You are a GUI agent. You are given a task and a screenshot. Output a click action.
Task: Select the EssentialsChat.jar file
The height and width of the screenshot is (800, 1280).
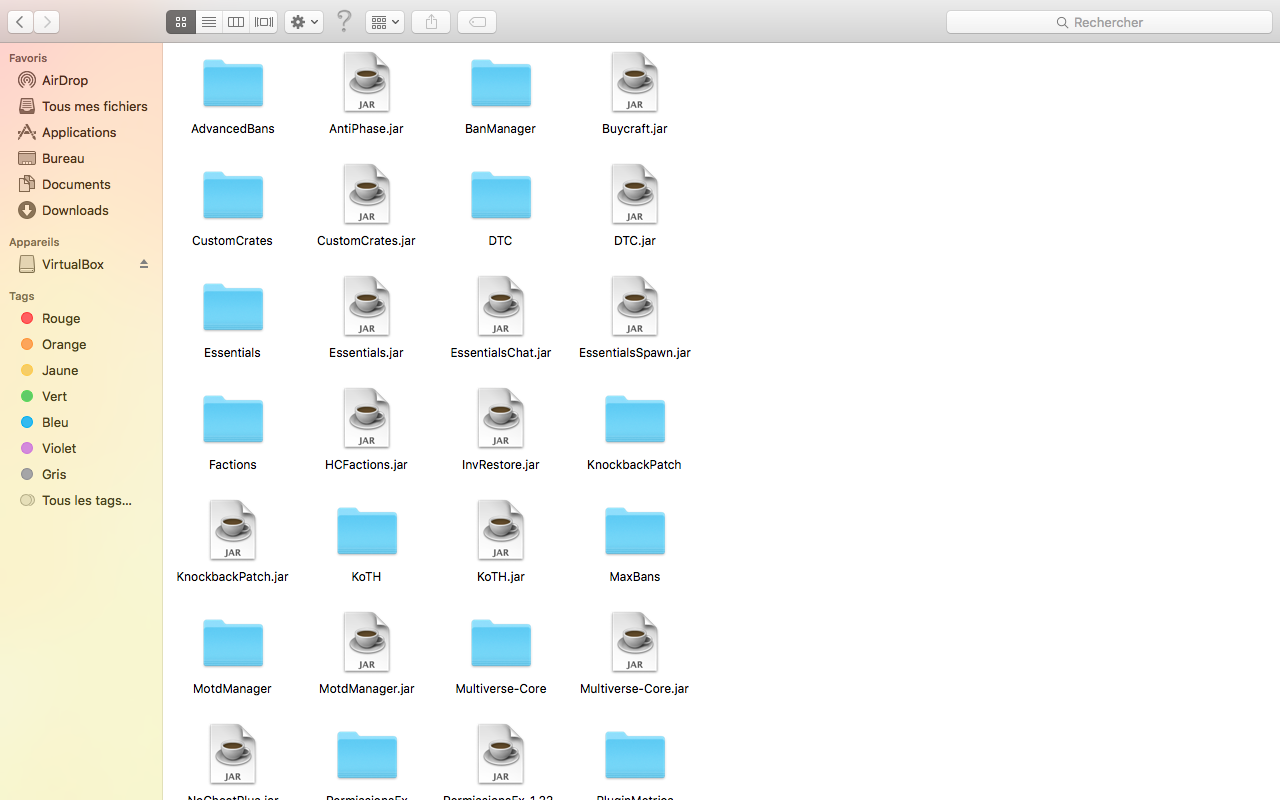501,319
